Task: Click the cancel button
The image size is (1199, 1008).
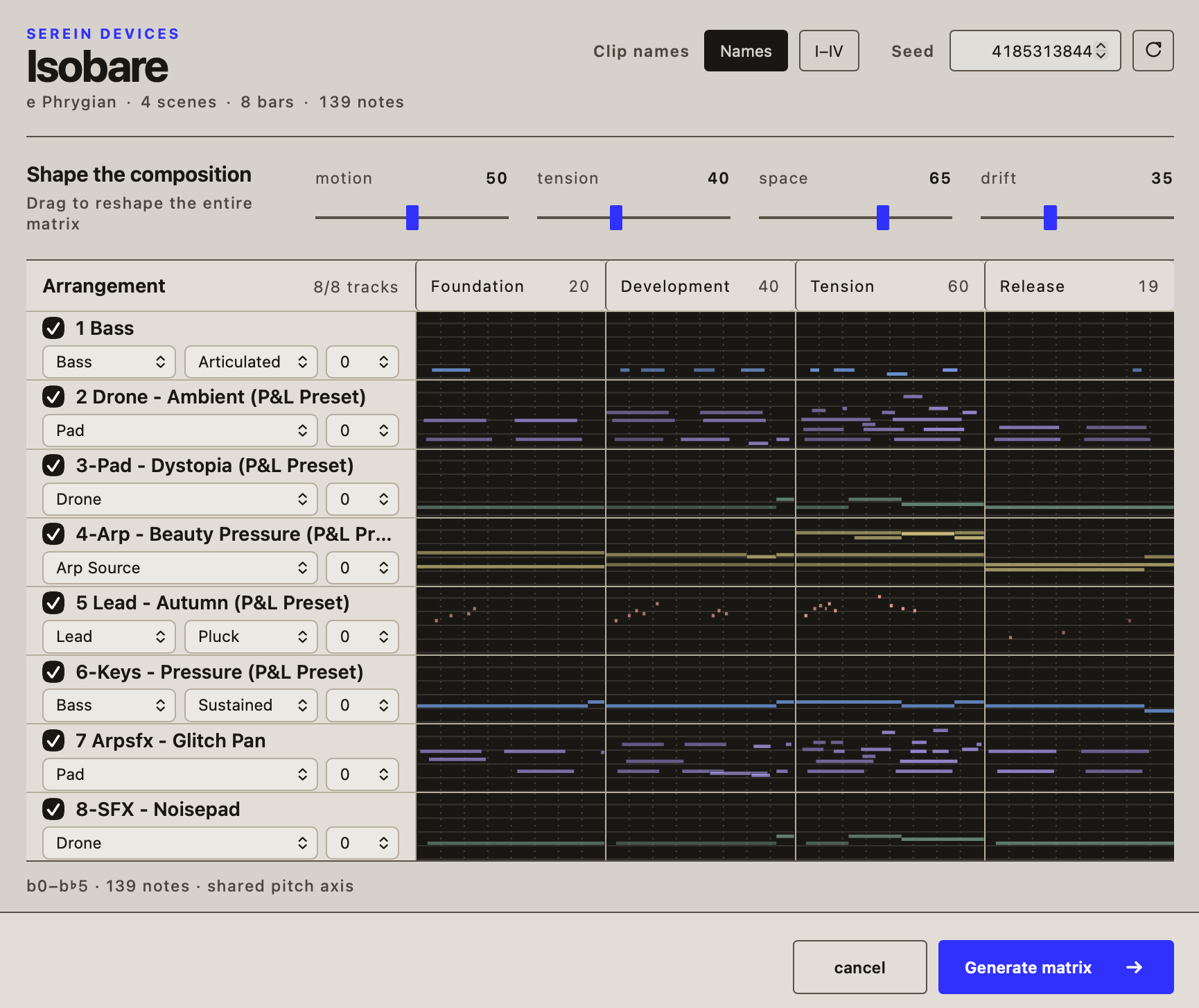Action: 859,967
